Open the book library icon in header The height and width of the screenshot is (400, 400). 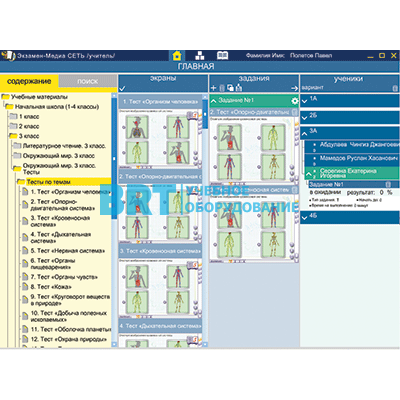(x=222, y=55)
